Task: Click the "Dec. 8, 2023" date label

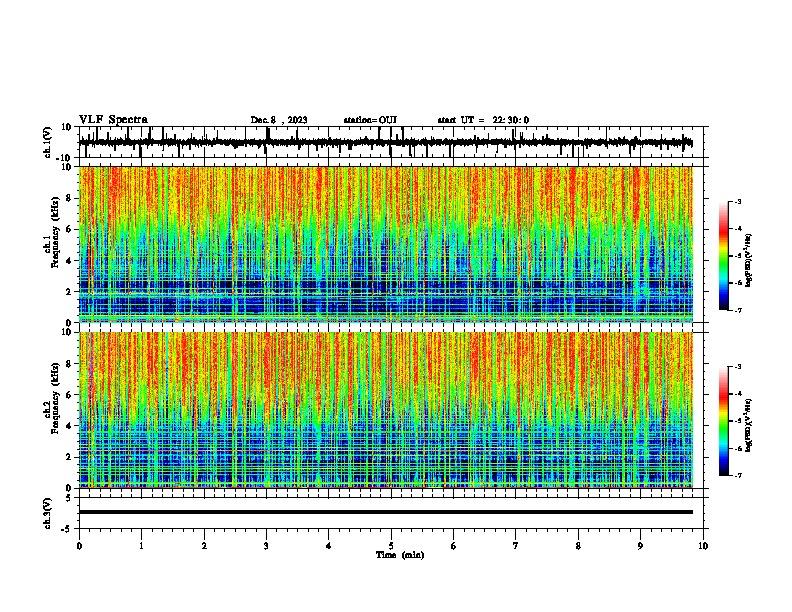Action: coord(279,120)
